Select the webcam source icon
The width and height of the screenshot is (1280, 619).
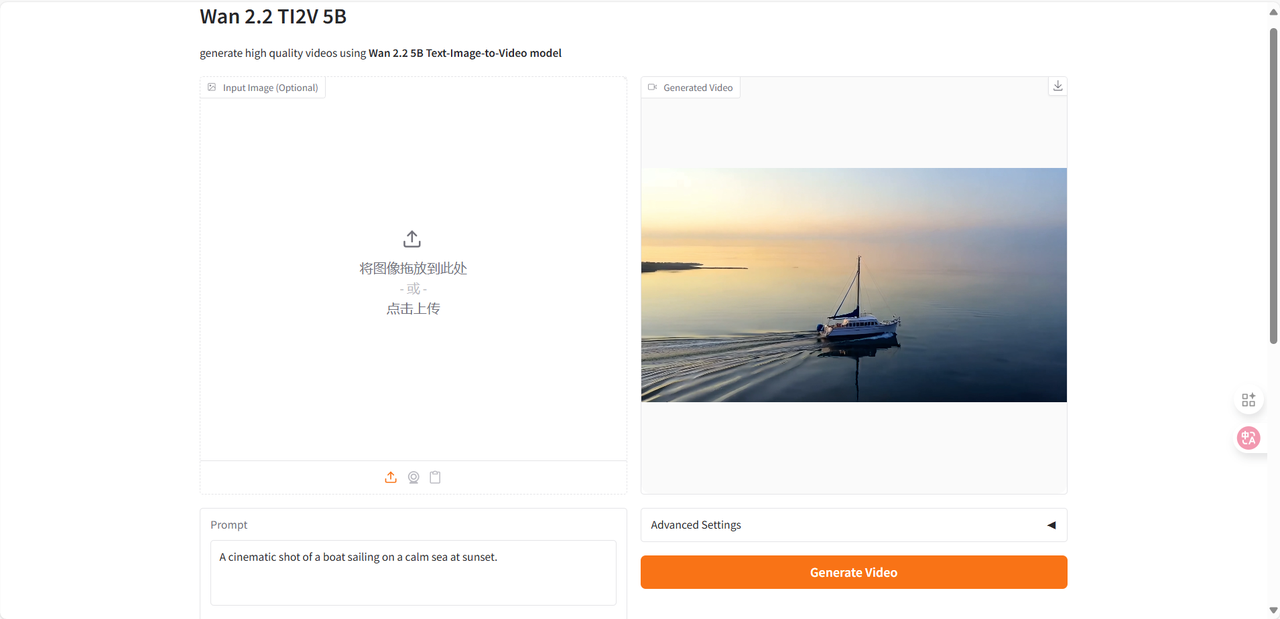[413, 477]
